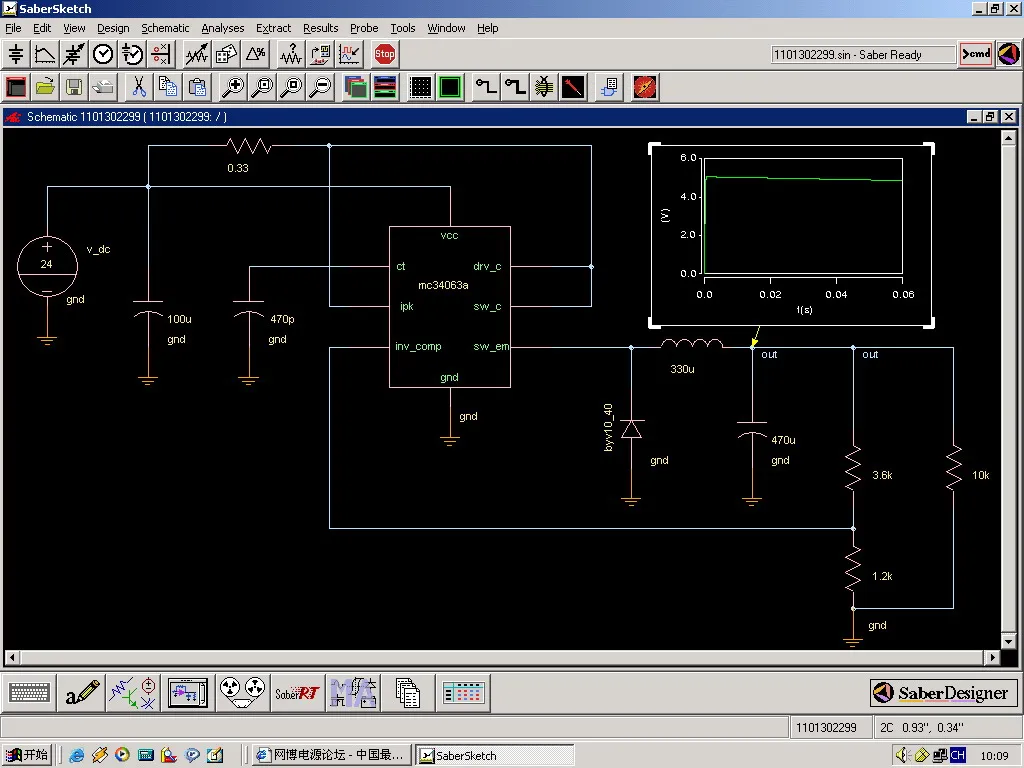Click the varying capacitor analysis toolbar icon
This screenshot has height=768, width=1024.
[x=74, y=54]
